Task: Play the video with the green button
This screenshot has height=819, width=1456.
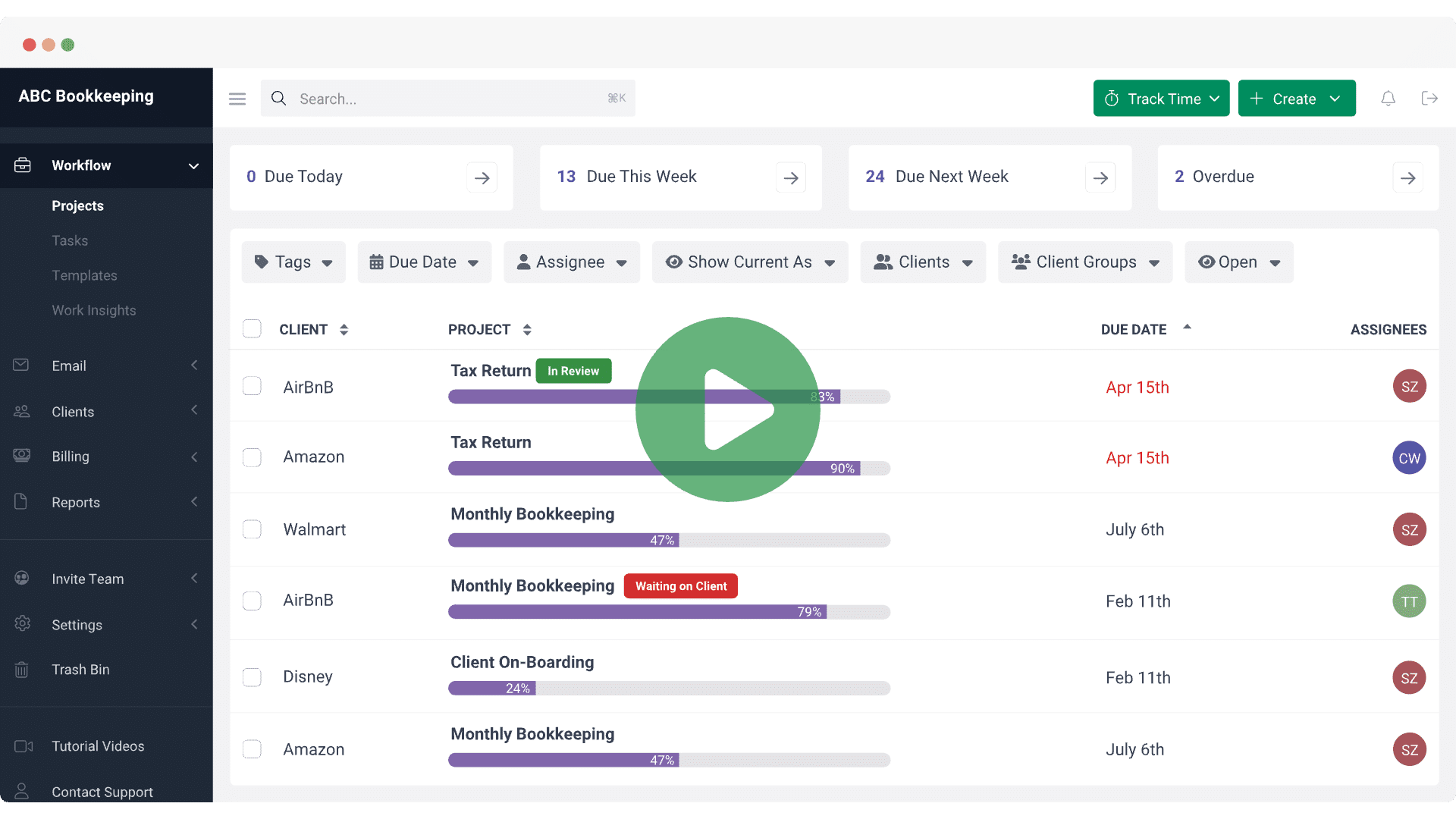Action: [727, 409]
